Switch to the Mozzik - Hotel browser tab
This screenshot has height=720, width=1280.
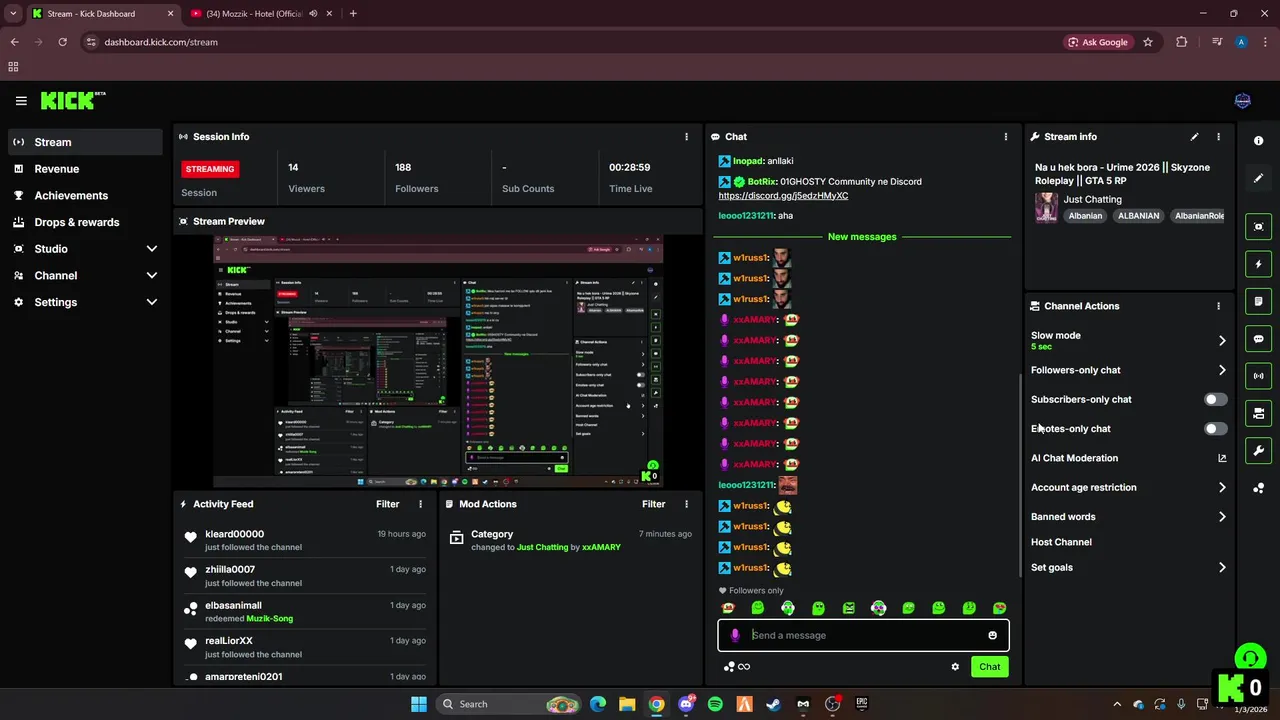pos(260,14)
